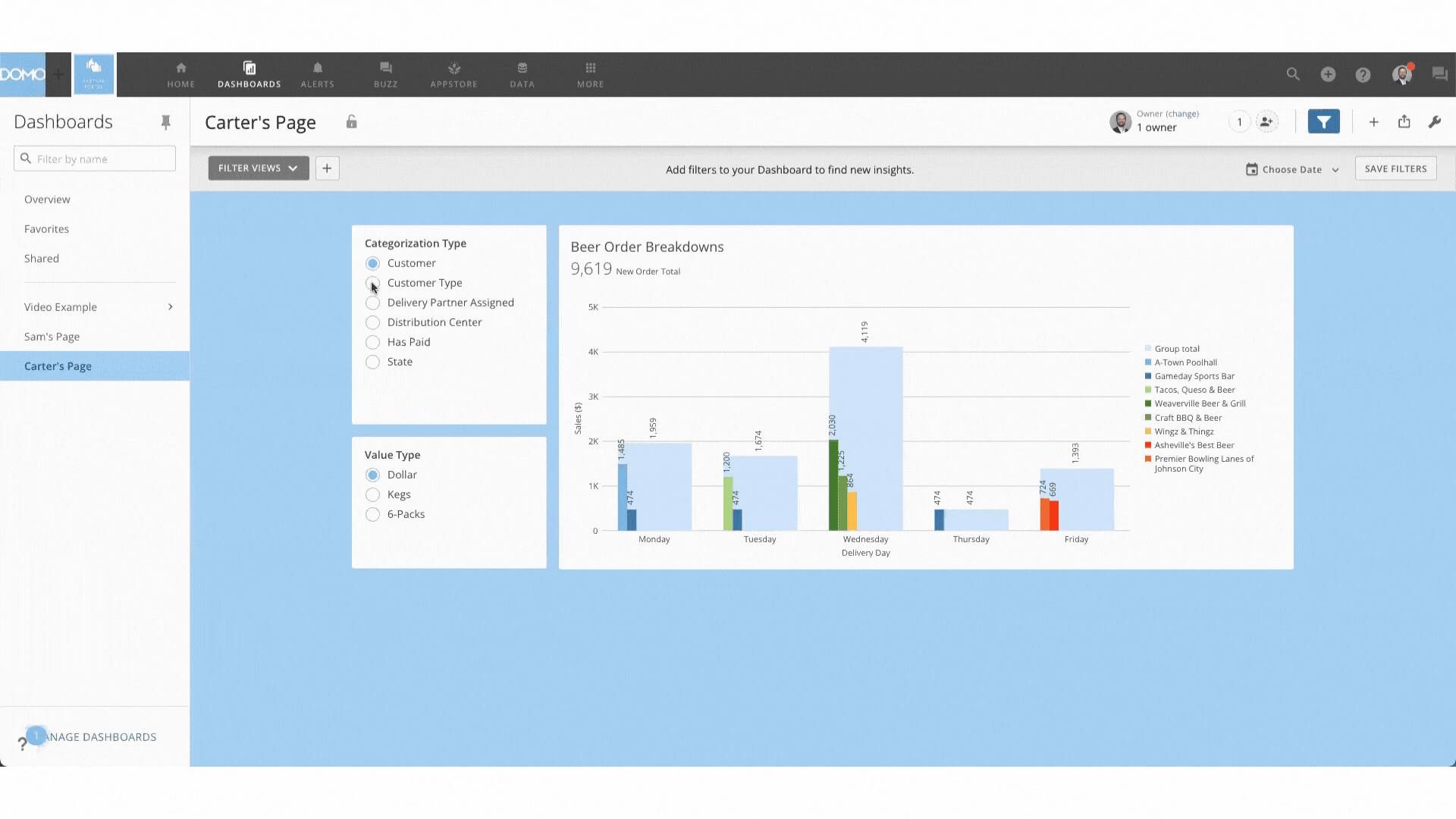Open the partner portal instance icon
This screenshot has width=1456, height=819.
pos(93,74)
